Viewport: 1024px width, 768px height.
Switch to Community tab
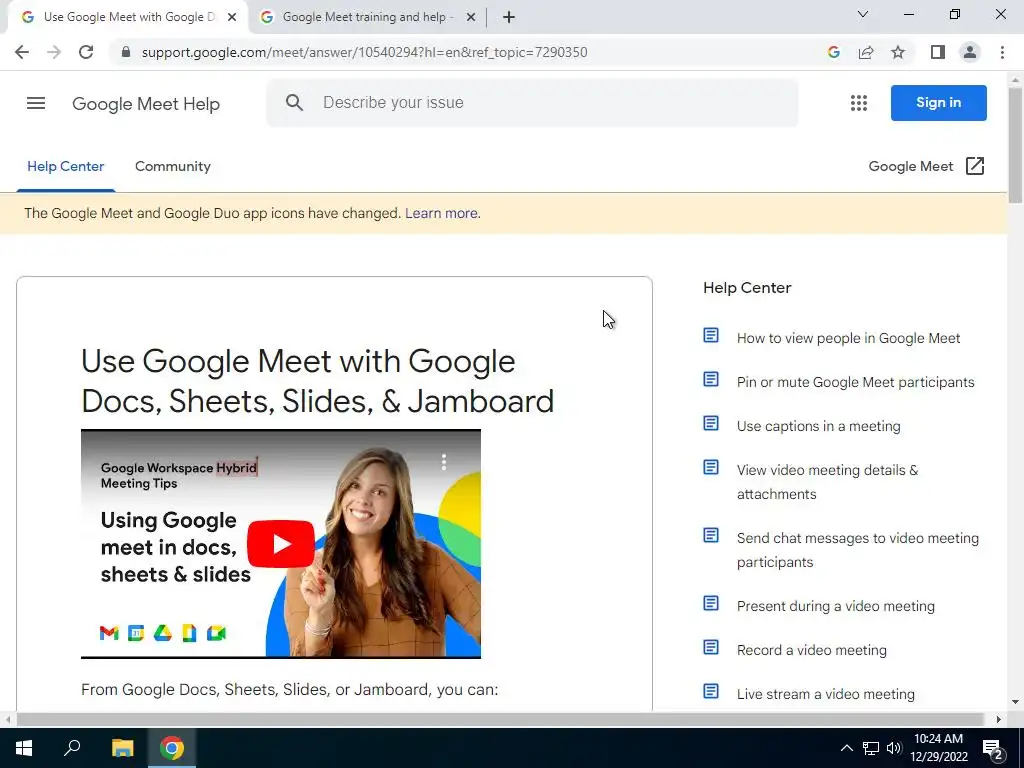click(173, 167)
